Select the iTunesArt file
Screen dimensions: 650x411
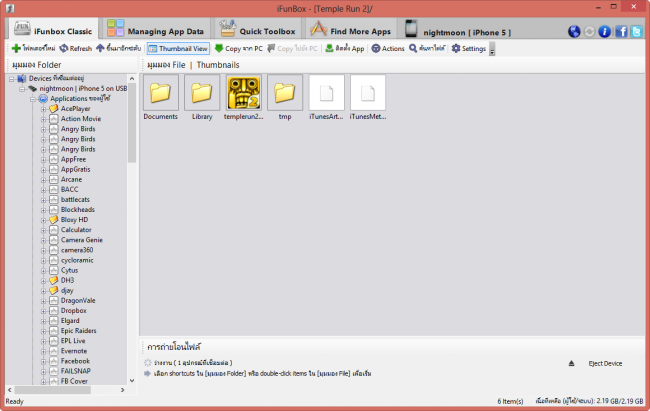pos(326,98)
